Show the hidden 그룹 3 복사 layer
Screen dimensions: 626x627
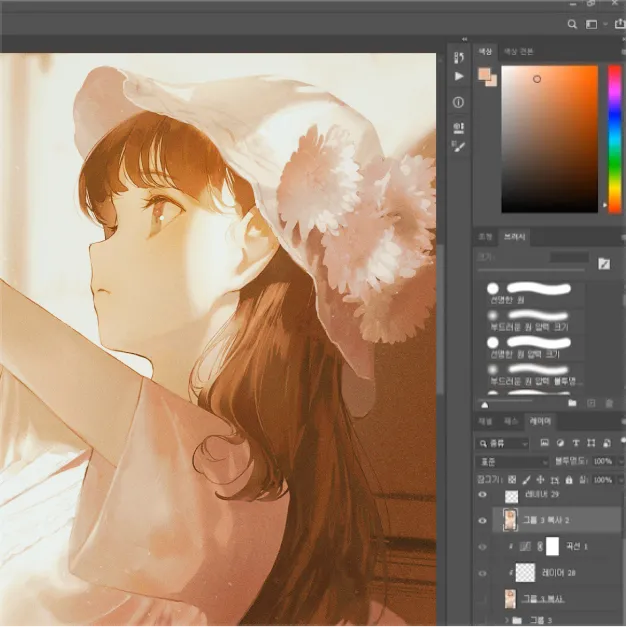tap(482, 599)
